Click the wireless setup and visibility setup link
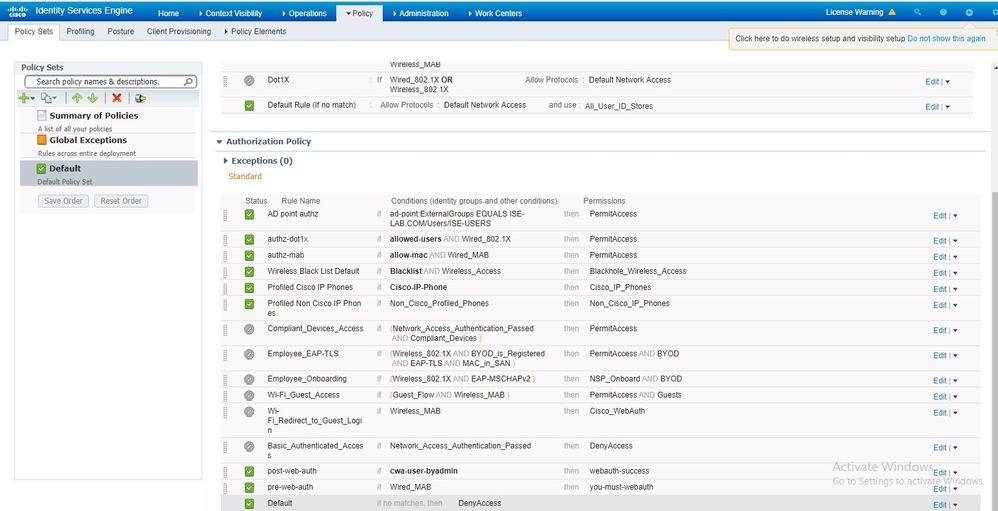This screenshot has width=998, height=511. point(820,38)
